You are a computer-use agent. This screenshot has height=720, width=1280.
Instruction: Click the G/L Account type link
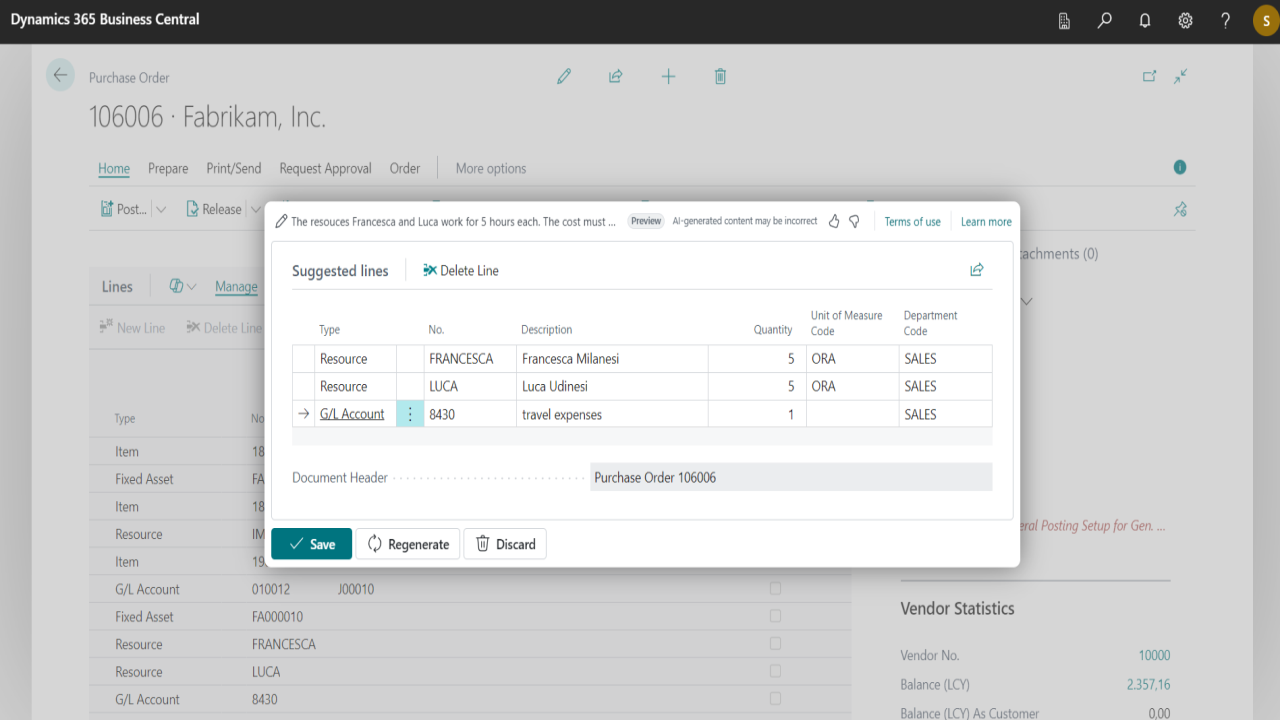pos(352,414)
